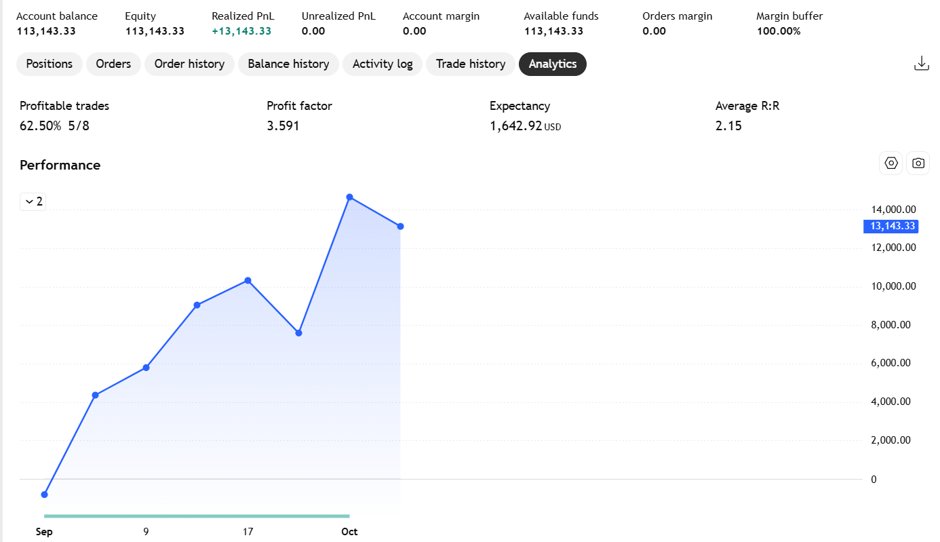Screen dimensions: 940x542
Task: Click the 13,143.33 price label on axis
Action: (x=891, y=226)
